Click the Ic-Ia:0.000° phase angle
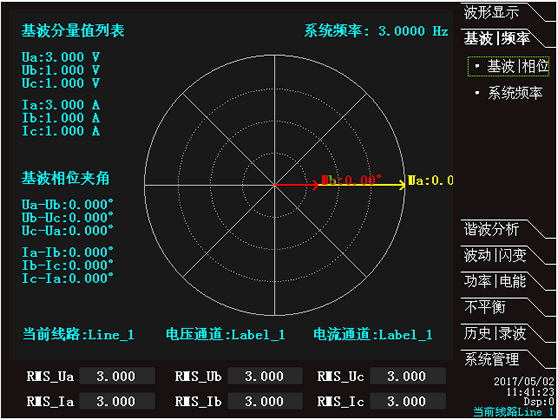Viewport: 558px width, 420px height. (x=67, y=279)
